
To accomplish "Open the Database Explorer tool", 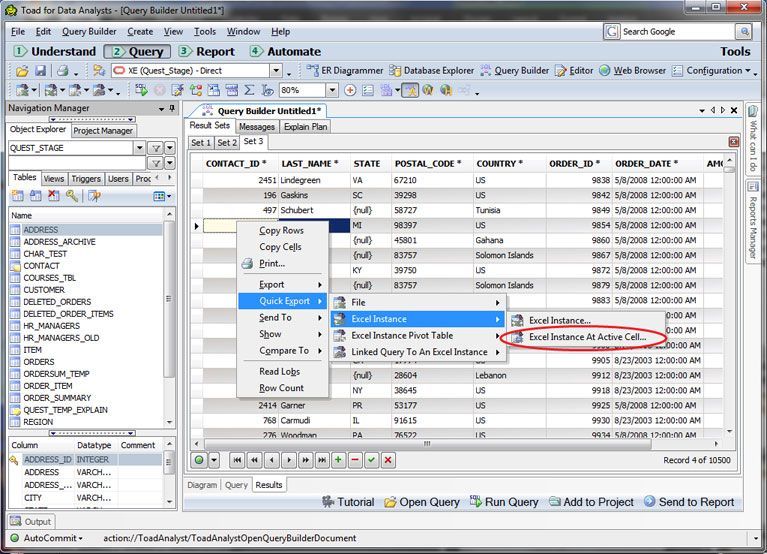I will (431, 71).
